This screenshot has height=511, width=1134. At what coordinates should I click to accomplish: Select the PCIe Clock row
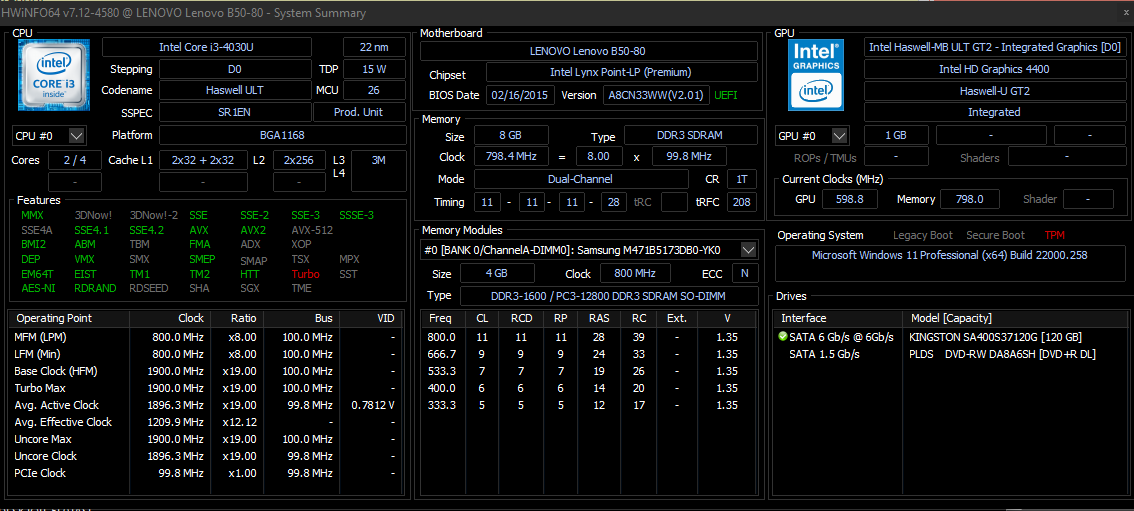point(205,473)
